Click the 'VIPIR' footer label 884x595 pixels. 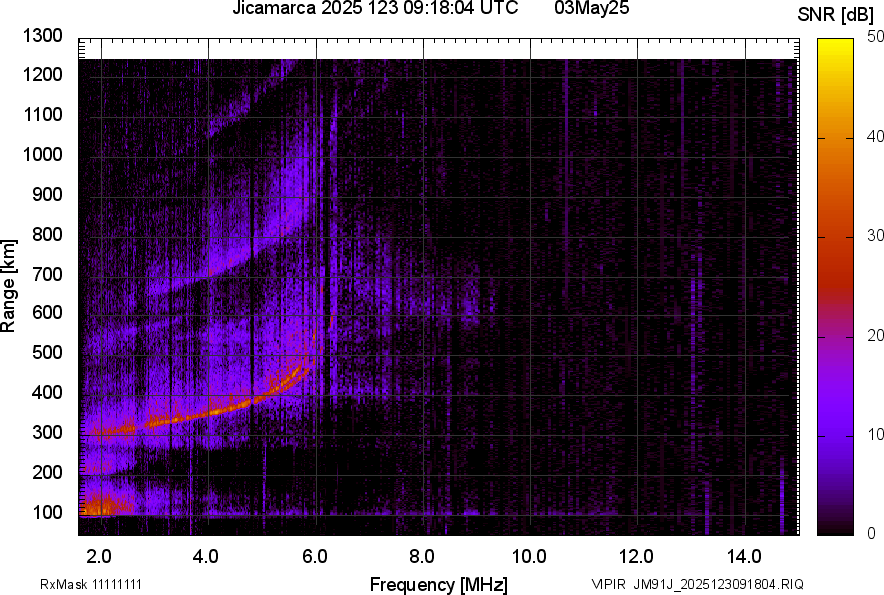608,584
